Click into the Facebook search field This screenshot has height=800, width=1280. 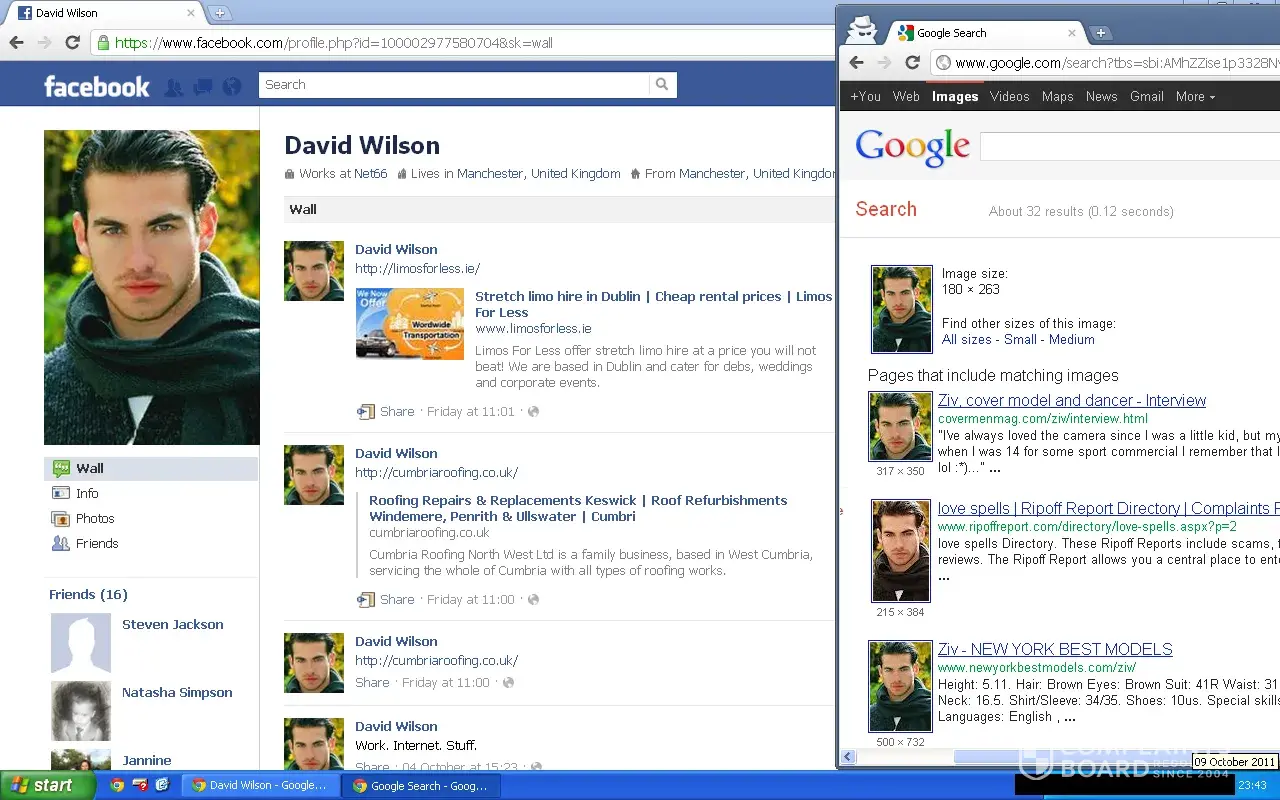(x=454, y=85)
